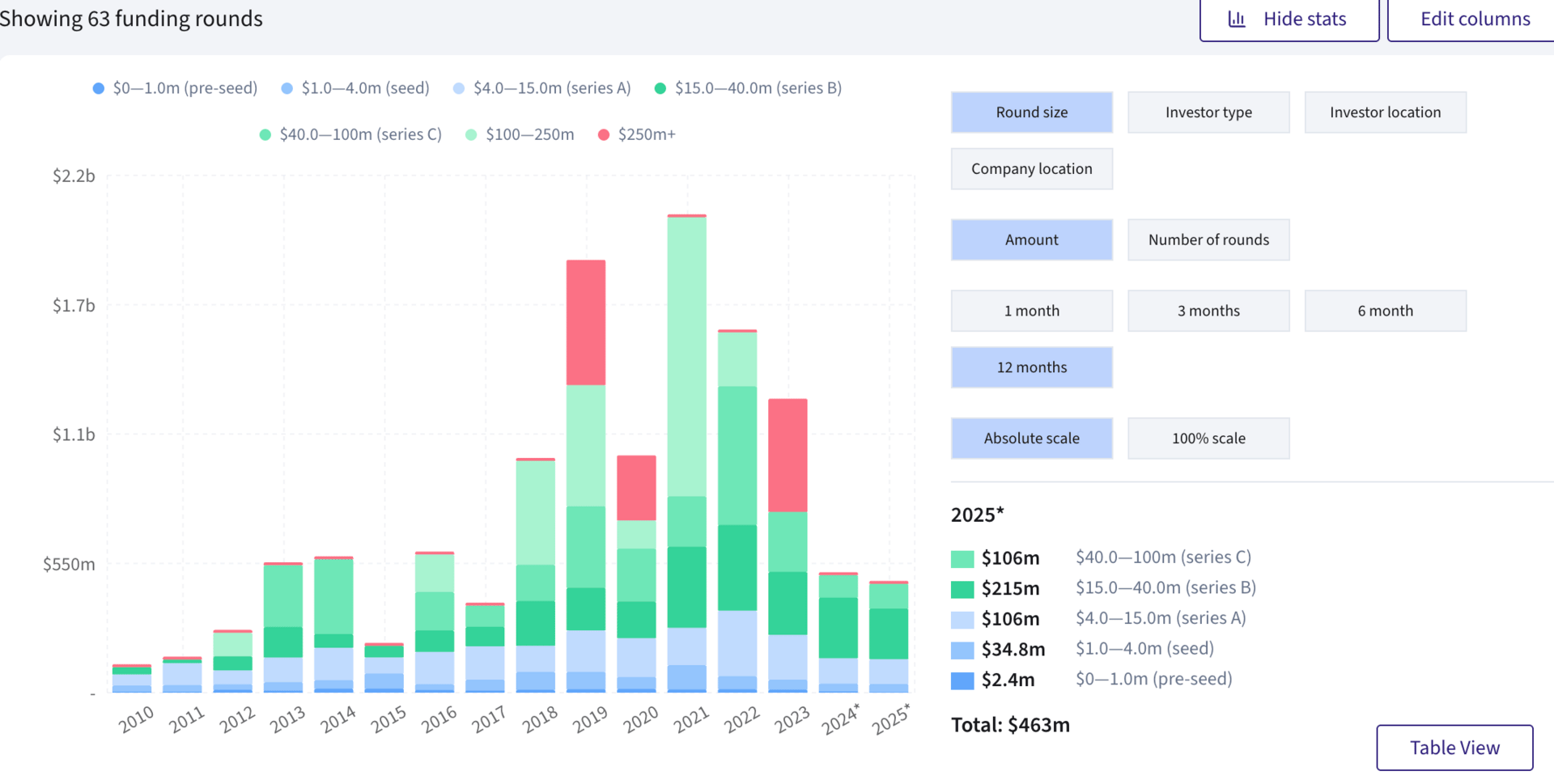Group chart by Company location
The image size is (1554, 784).
pos(1031,169)
